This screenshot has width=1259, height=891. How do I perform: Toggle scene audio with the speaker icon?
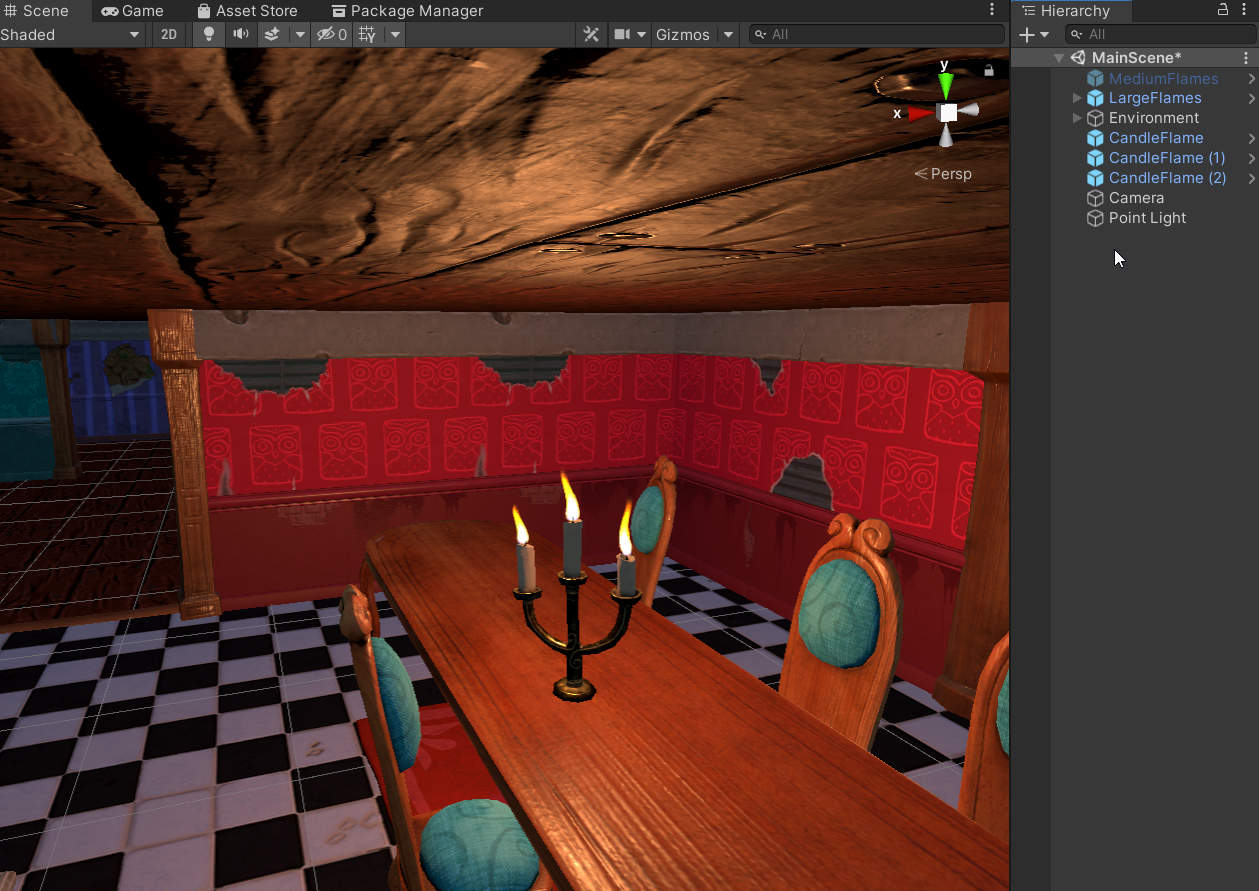pos(240,34)
